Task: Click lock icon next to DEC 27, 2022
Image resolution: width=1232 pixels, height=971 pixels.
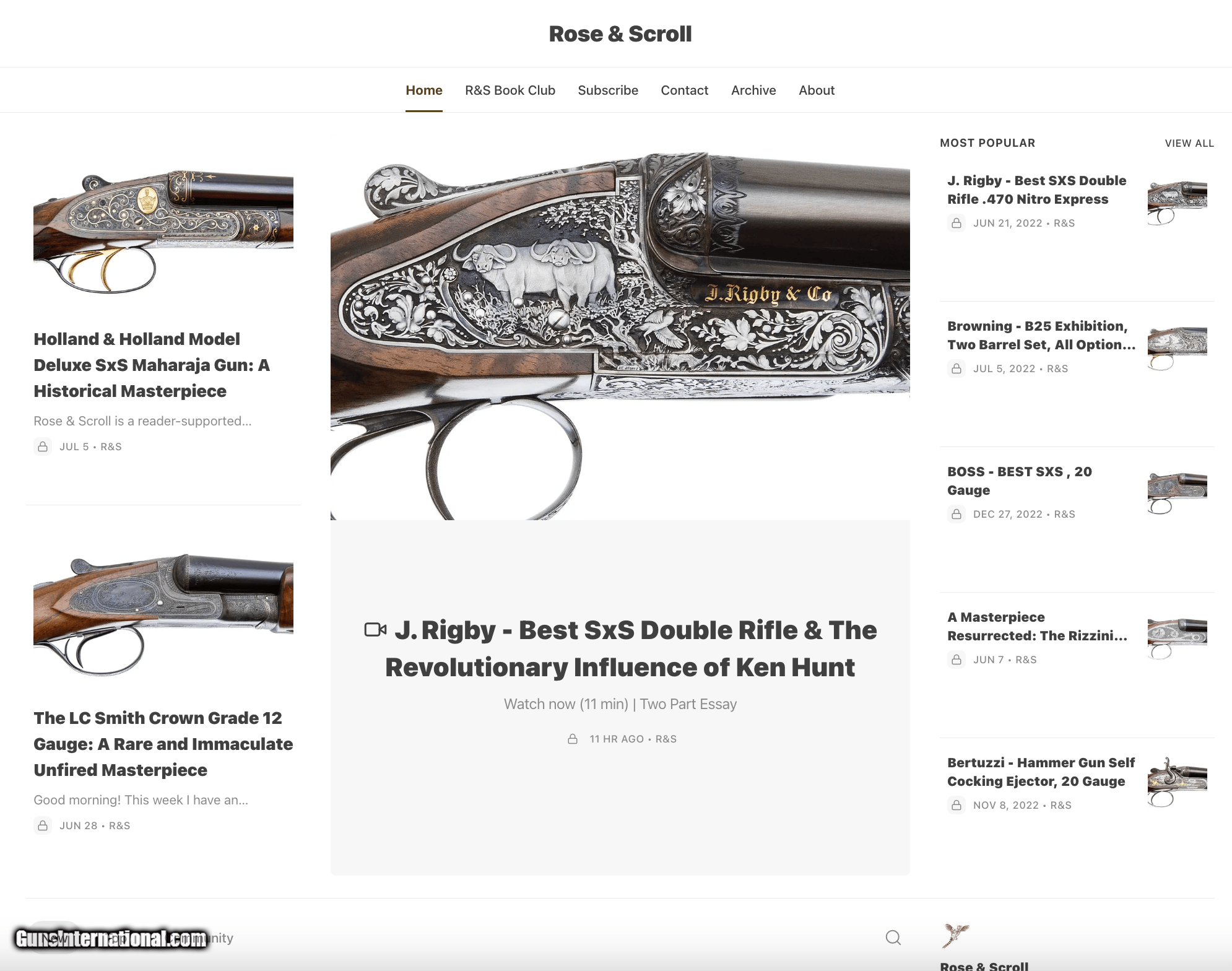Action: 957,514
